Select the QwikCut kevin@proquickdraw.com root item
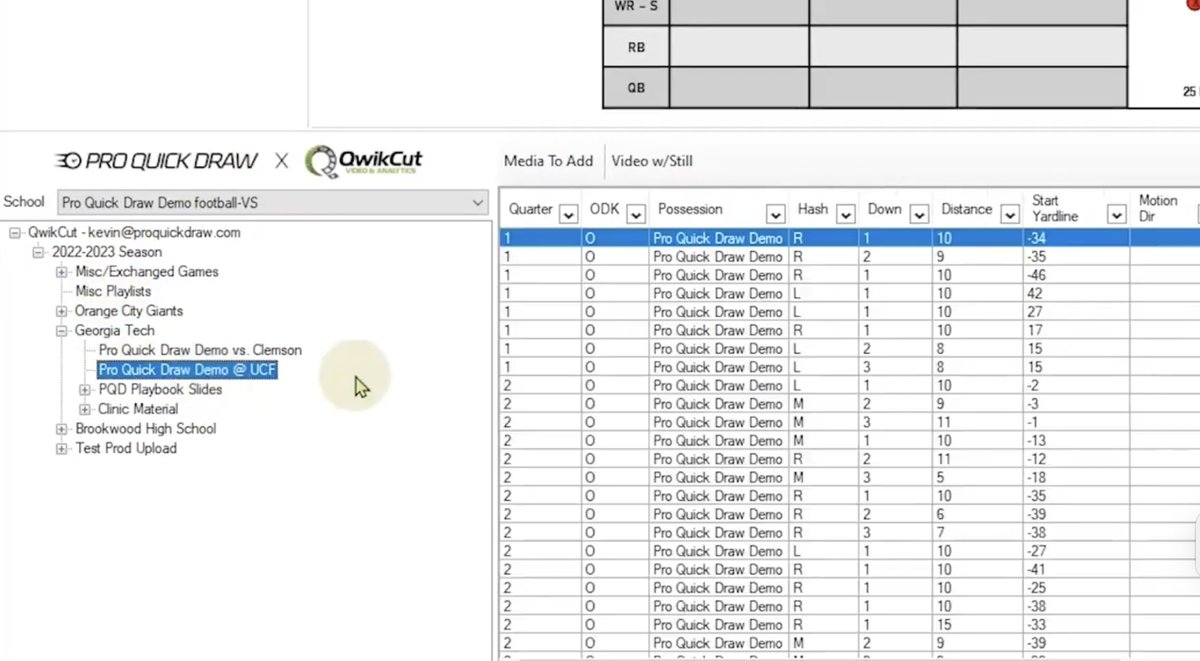Viewport: 1200px width, 661px height. pyautogui.click(x=134, y=233)
